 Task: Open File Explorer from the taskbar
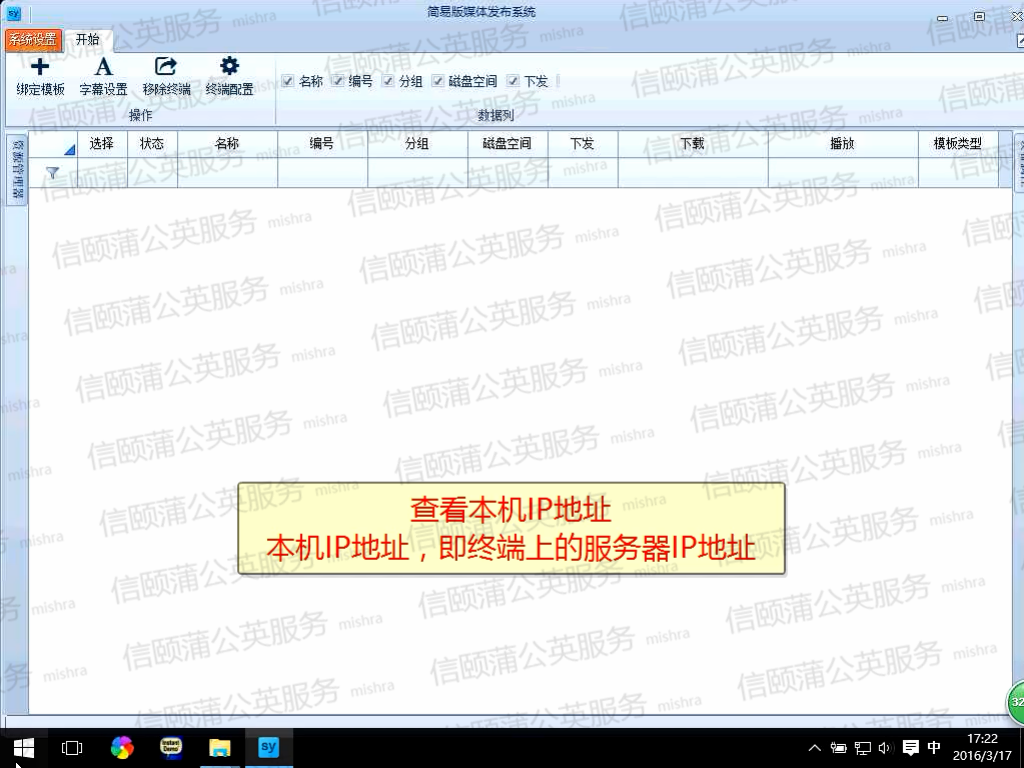coord(219,747)
